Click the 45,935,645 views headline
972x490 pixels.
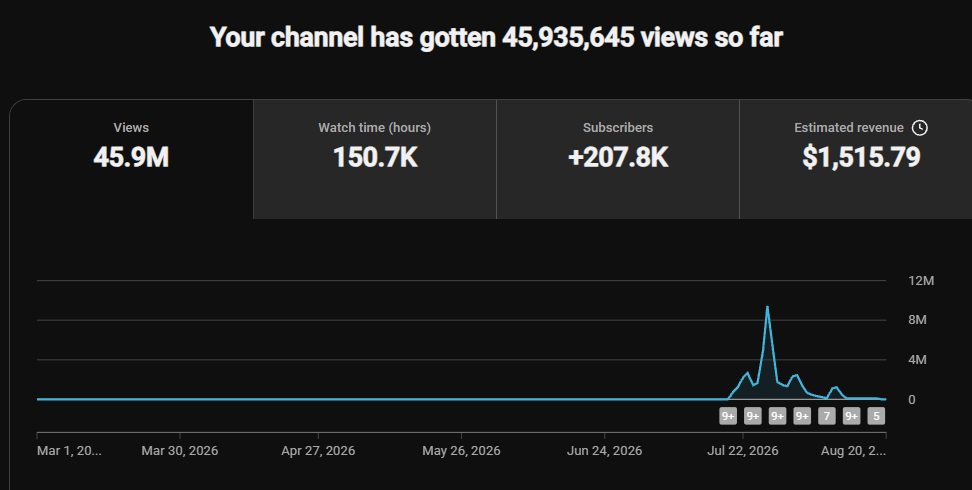[x=496, y=37]
